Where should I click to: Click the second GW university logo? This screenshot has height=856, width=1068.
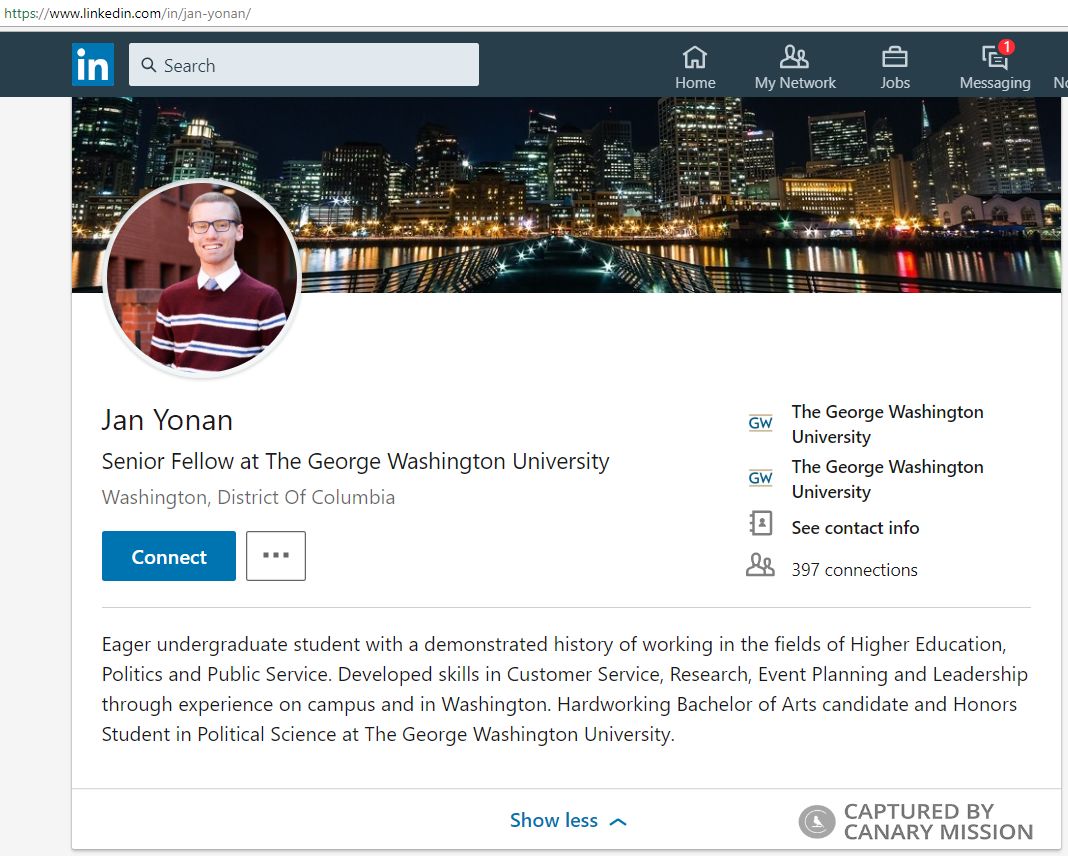761,478
